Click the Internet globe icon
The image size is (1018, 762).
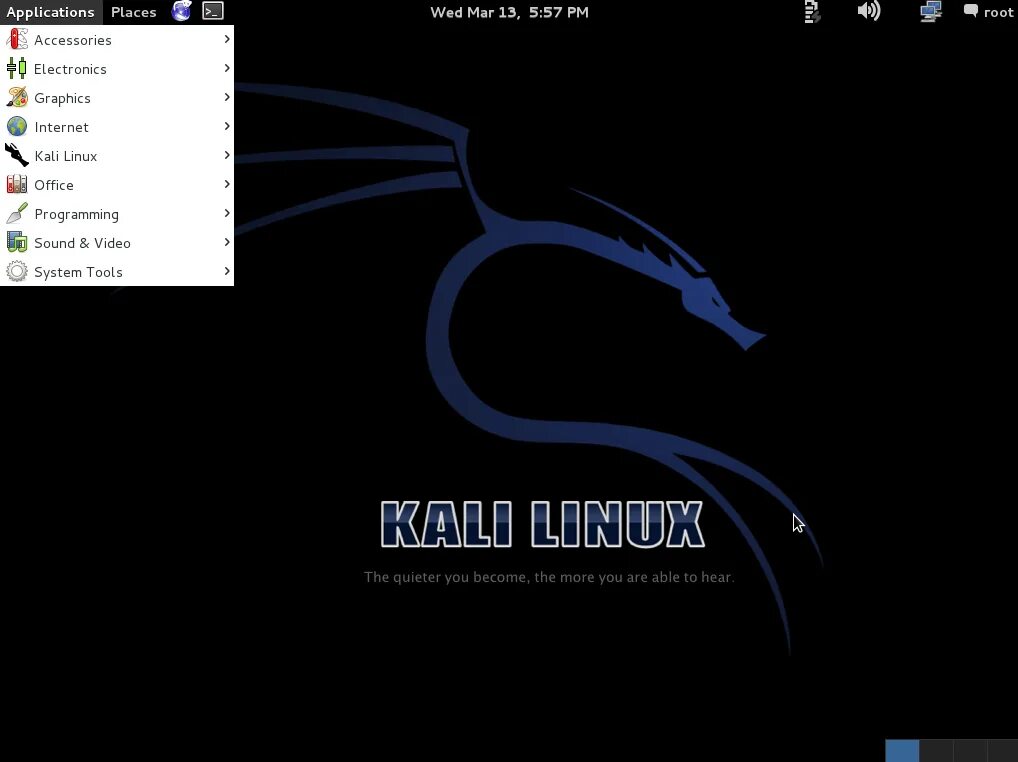[17, 127]
